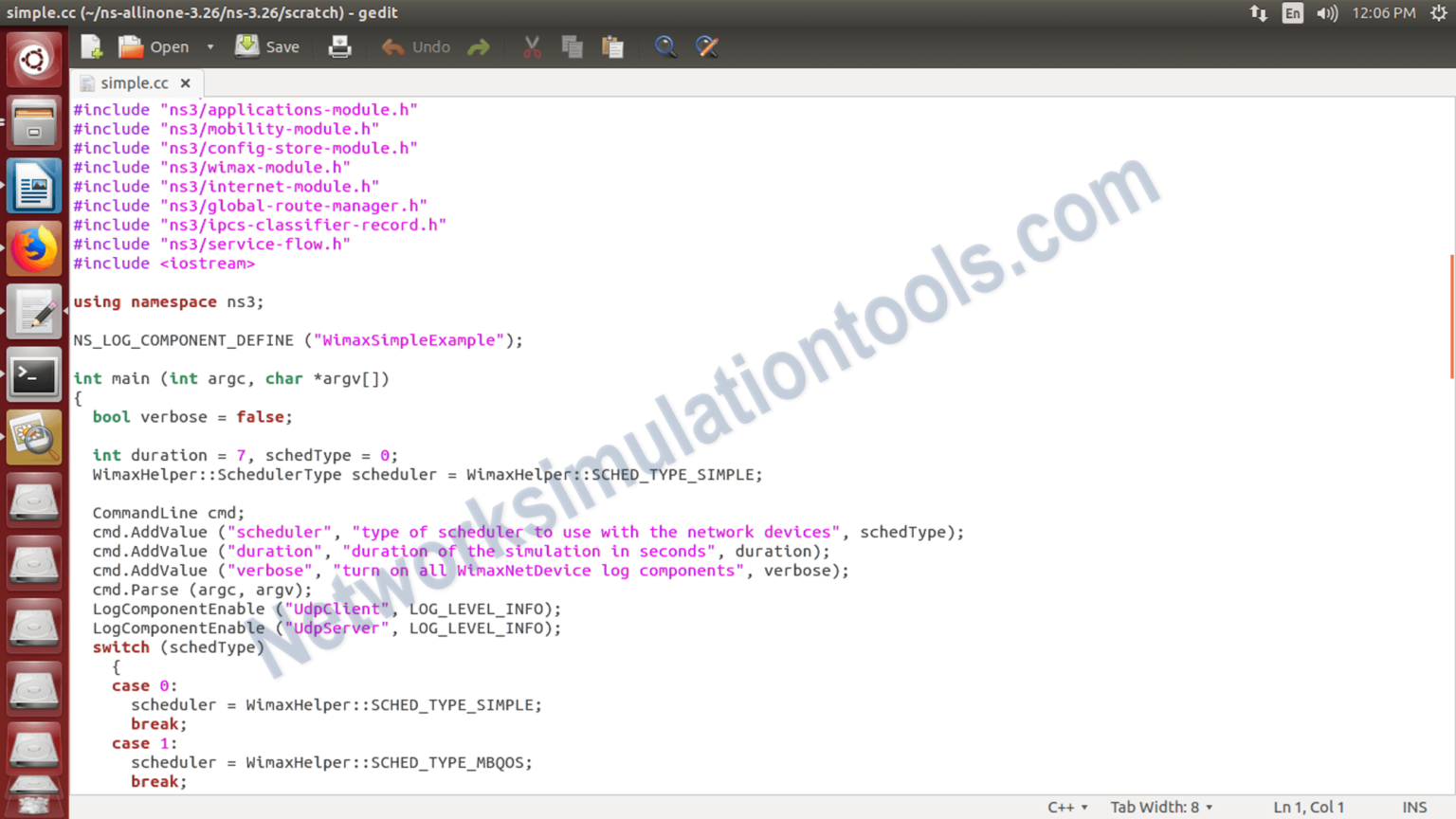Copy the selection to clipboard

572,45
